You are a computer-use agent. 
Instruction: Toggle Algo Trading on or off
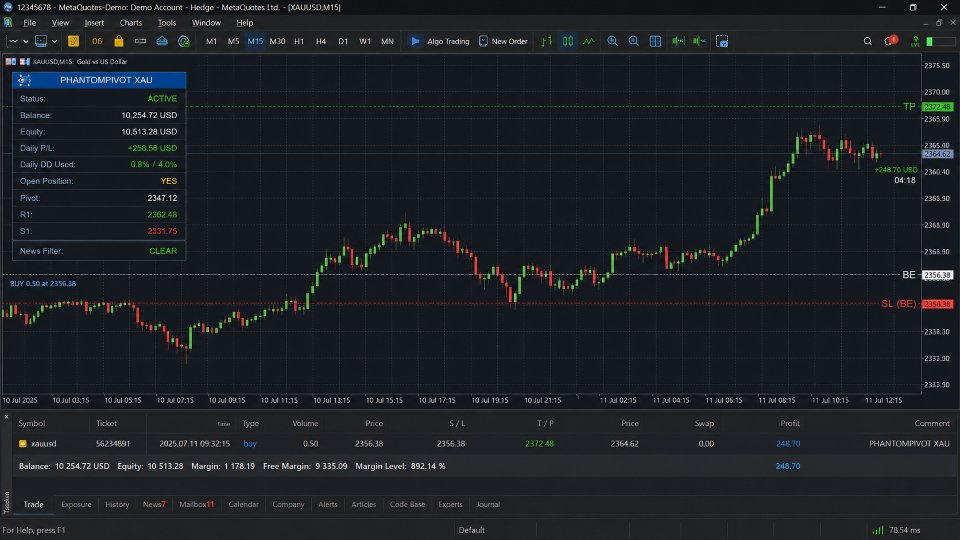pyautogui.click(x=440, y=41)
